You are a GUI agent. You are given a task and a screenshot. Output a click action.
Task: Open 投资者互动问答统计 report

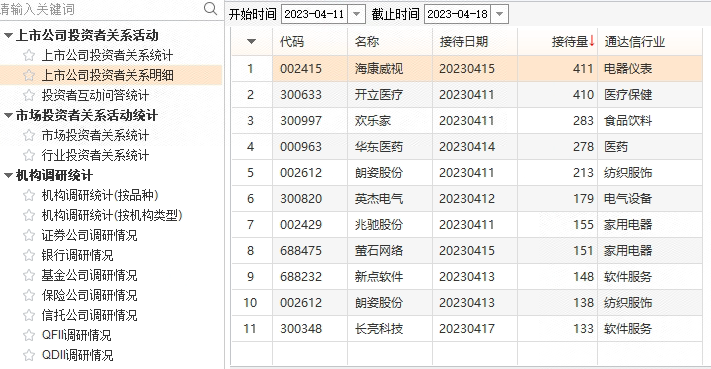pos(95,95)
